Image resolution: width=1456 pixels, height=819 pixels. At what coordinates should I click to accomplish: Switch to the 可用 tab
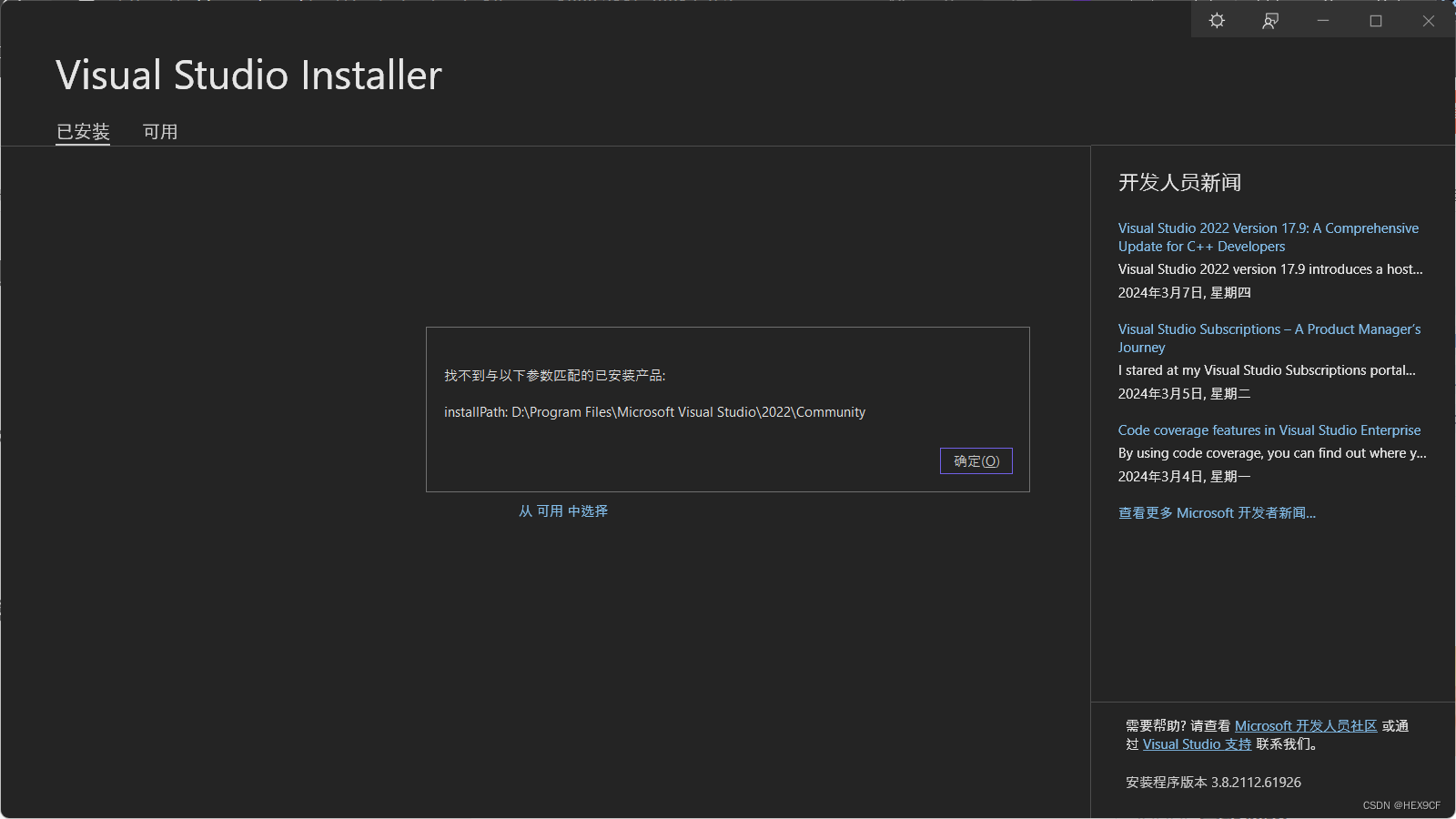[x=160, y=132]
